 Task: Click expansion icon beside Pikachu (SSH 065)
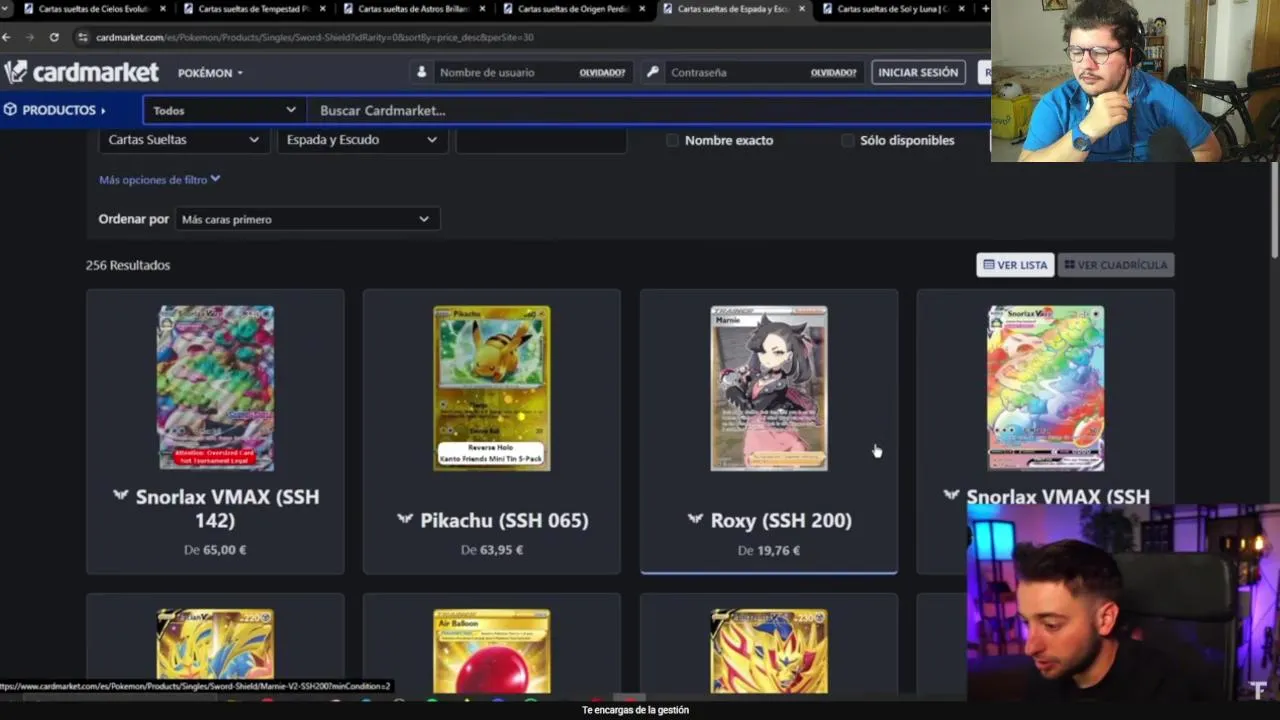[405, 519]
